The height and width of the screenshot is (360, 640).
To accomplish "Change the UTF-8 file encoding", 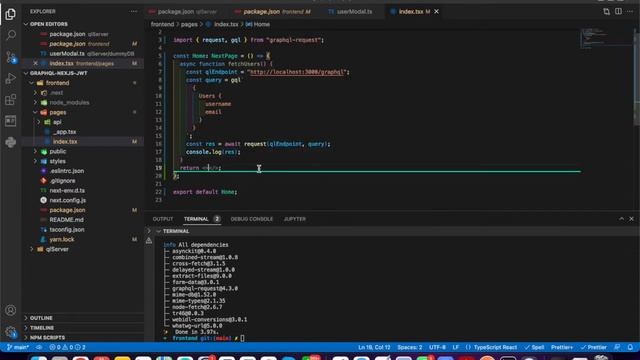I will pos(437,347).
